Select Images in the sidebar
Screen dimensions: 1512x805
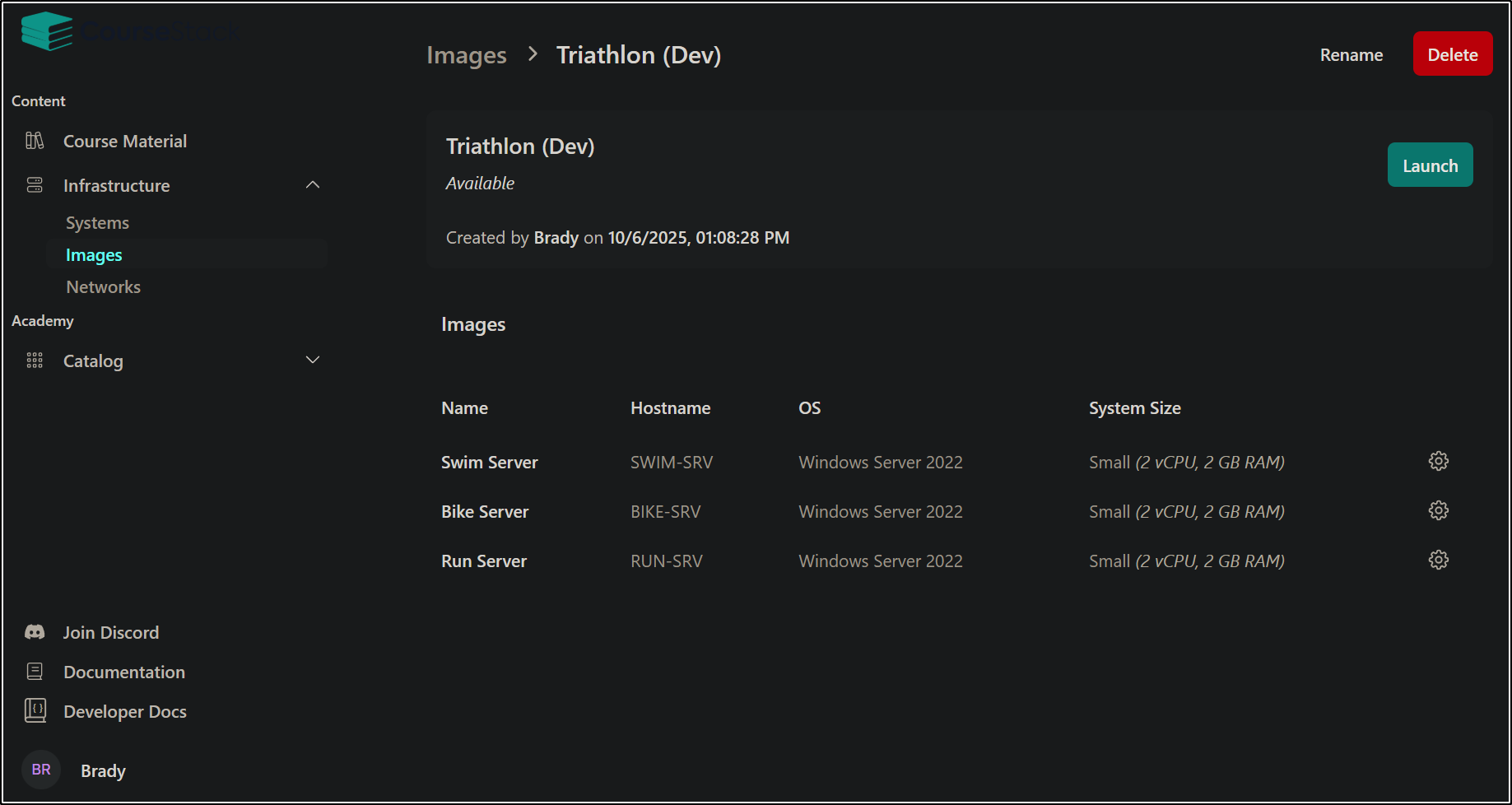tap(94, 255)
